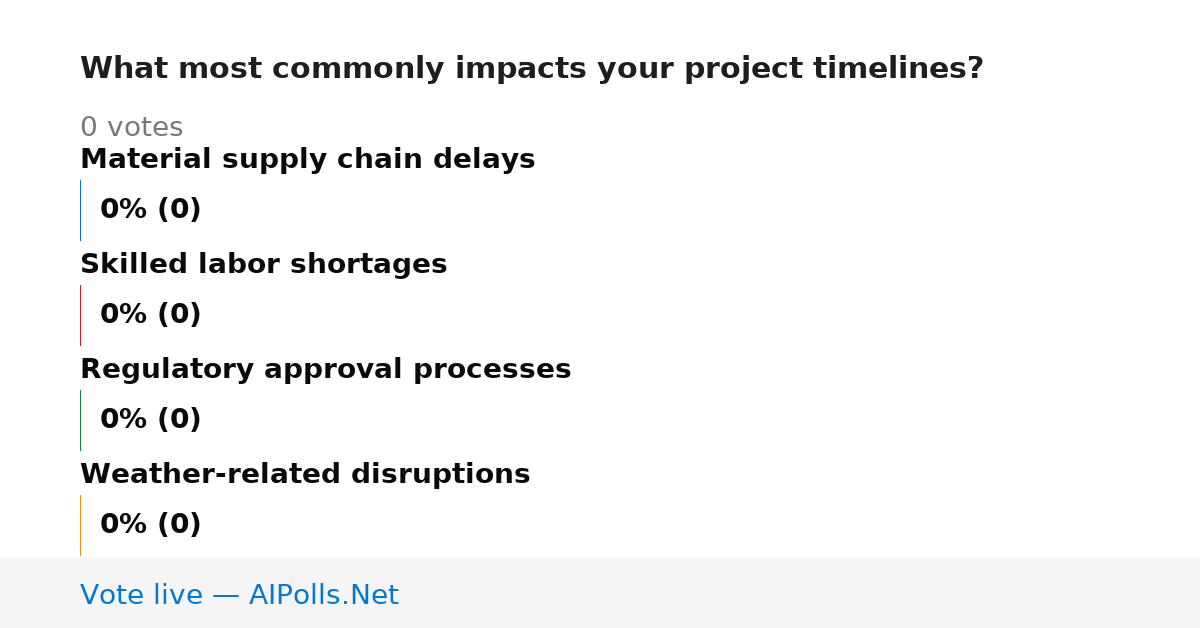Viewport: 1200px width, 628px height.
Task: Open the 'Vote live' link text
Action: (x=141, y=596)
